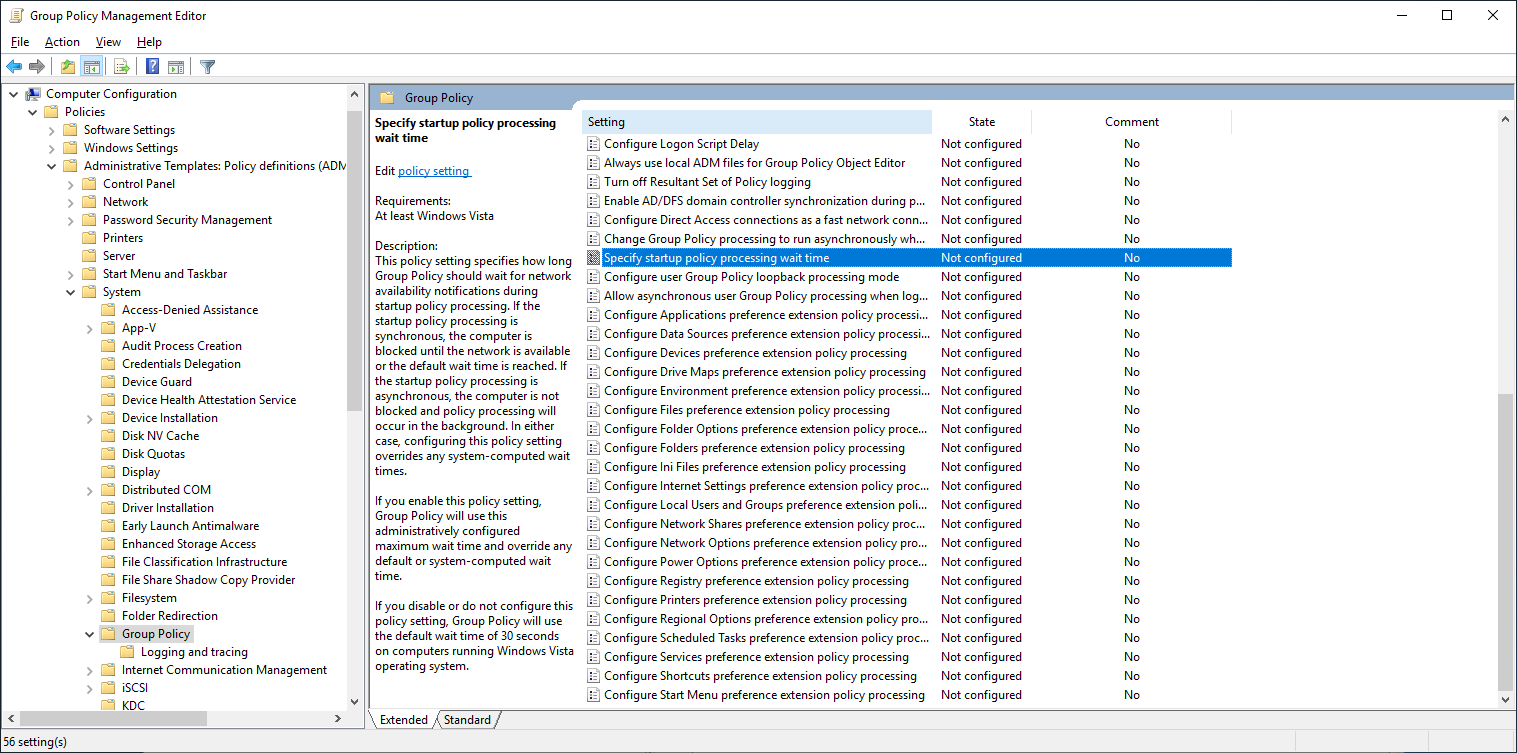
Task: Click the policy icon beside Configure Logon Script Delay
Action: (x=593, y=144)
